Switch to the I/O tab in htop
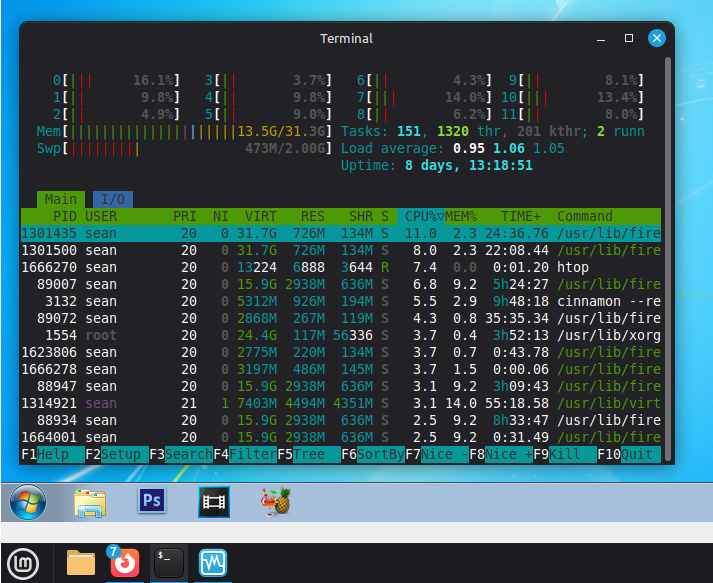This screenshot has height=583, width=713. pyautogui.click(x=113, y=199)
